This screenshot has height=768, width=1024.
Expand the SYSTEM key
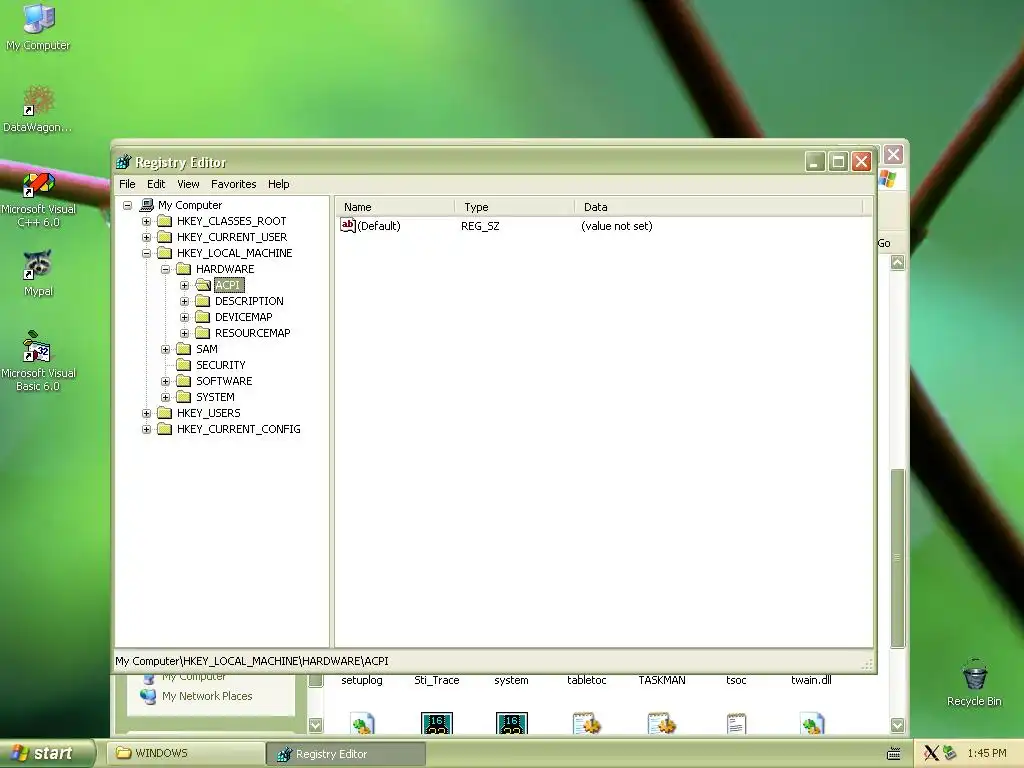coord(165,397)
